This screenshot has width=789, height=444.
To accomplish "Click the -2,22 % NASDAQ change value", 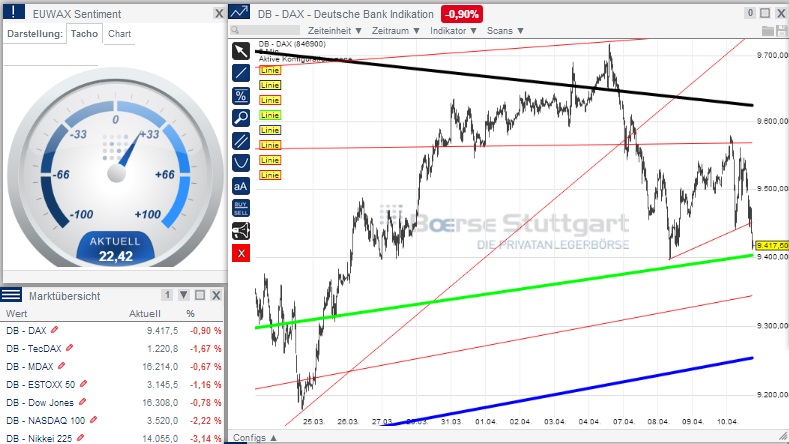I will [x=205, y=420].
